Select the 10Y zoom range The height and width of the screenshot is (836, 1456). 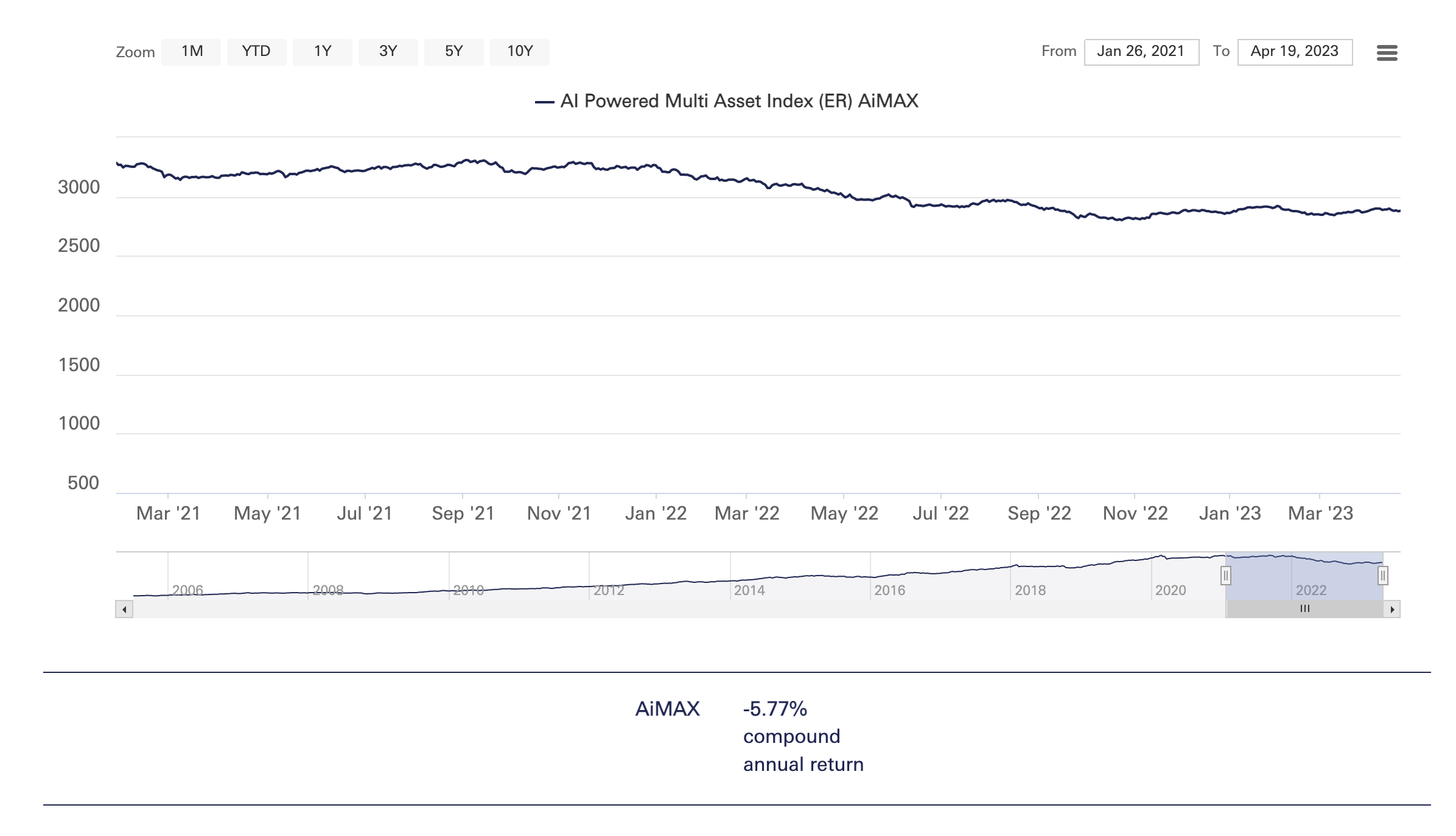[x=520, y=52]
